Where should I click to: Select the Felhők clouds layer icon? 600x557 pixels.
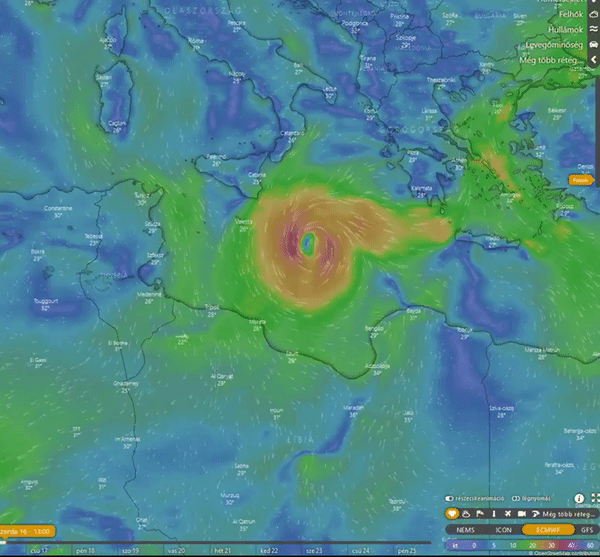[594, 14]
